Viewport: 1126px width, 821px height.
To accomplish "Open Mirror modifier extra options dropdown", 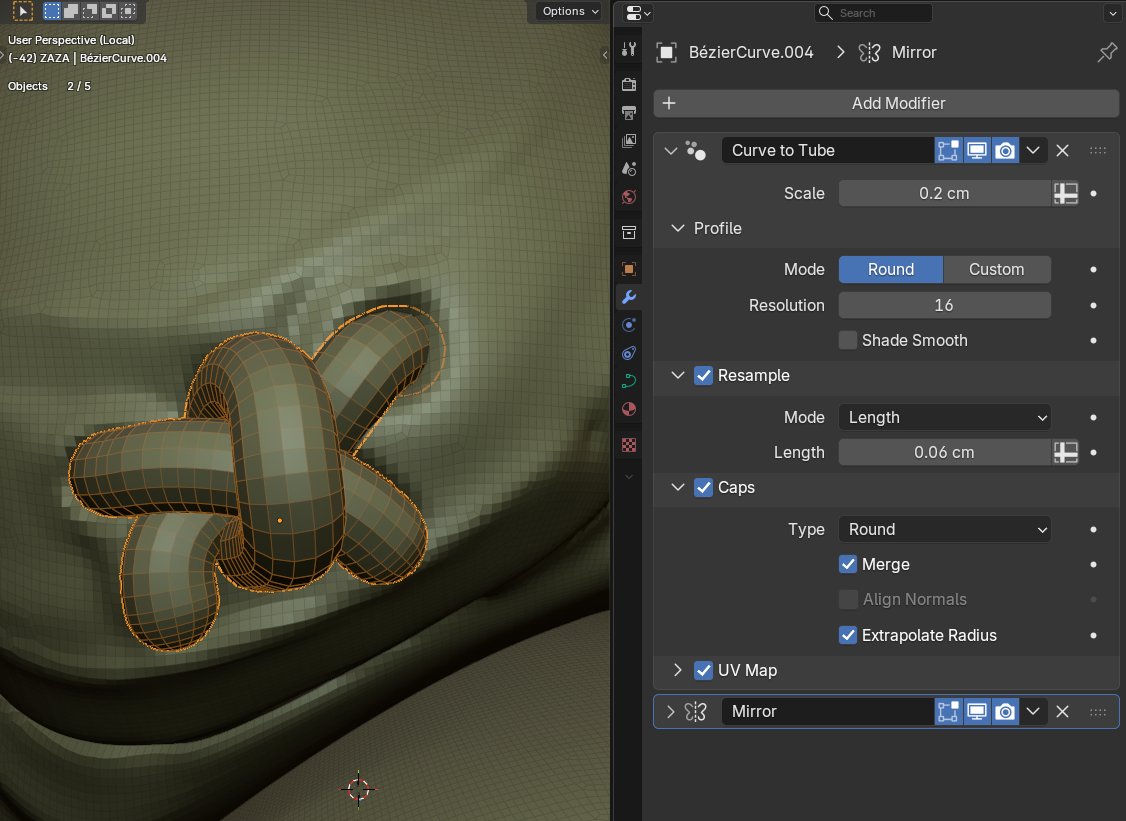I will click(x=1033, y=711).
